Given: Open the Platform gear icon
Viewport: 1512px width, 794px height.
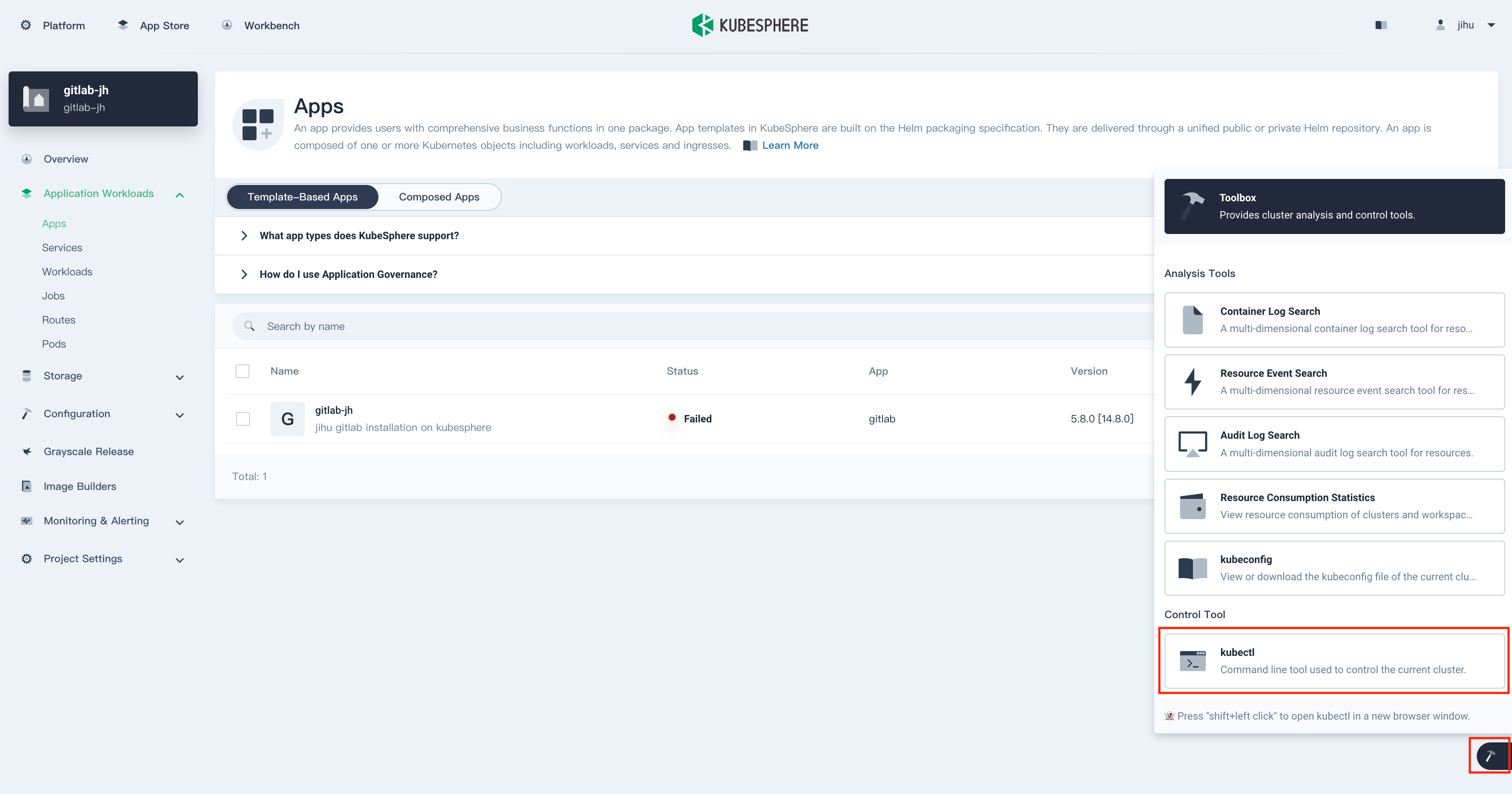Looking at the screenshot, I should [26, 25].
